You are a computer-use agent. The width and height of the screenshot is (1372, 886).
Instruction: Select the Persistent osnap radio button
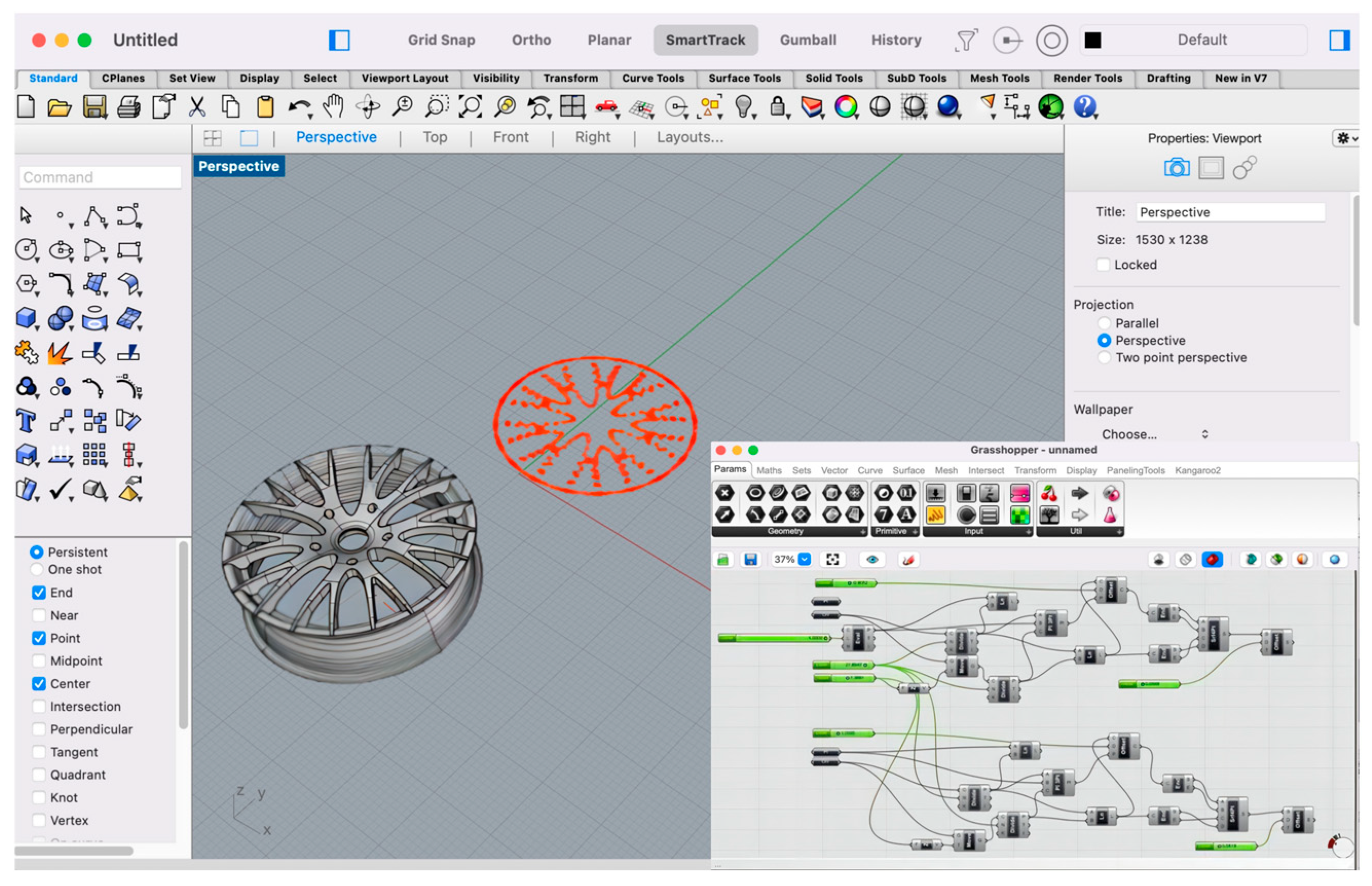[x=36, y=552]
